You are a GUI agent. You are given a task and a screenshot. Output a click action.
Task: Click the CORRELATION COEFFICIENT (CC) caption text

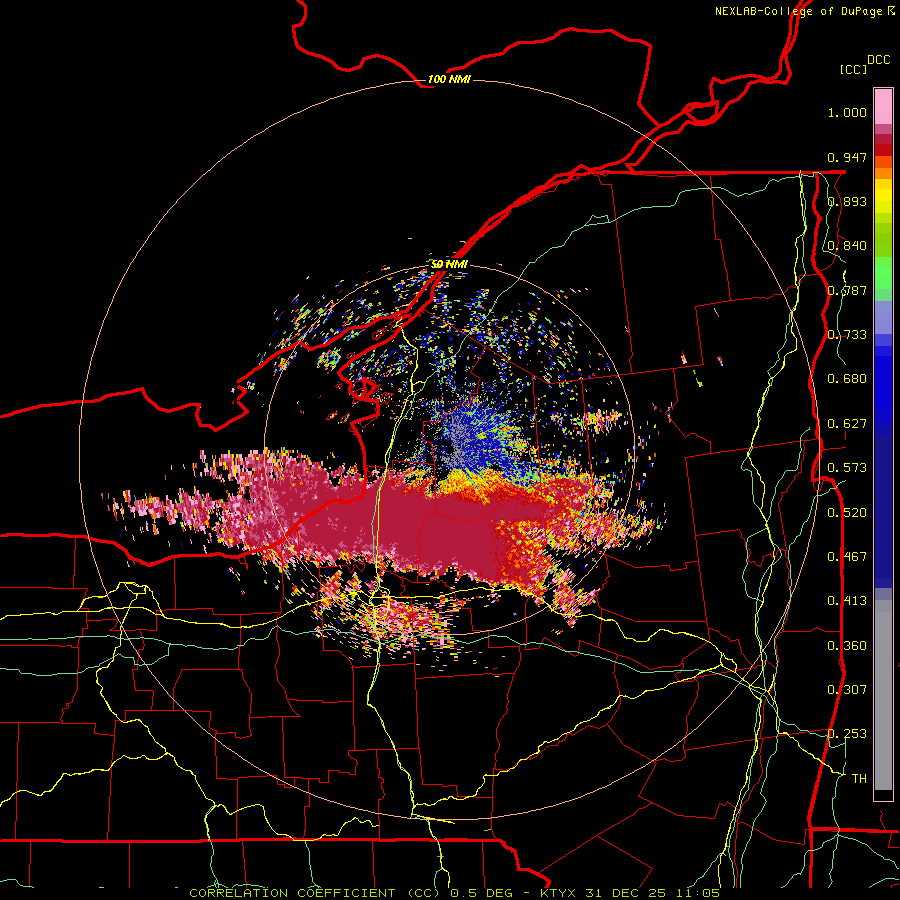[x=315, y=893]
